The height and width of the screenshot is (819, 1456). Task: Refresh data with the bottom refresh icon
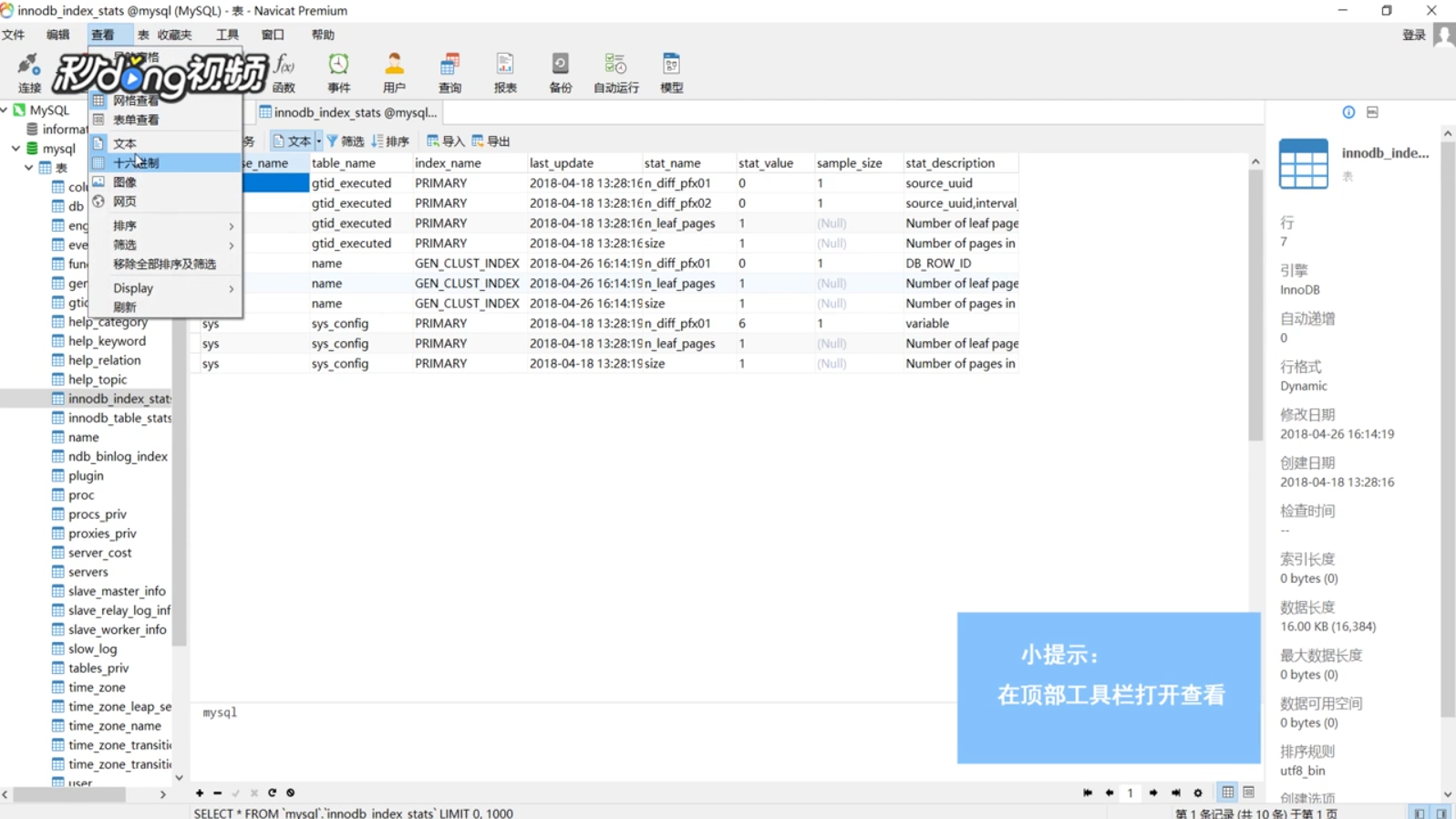pos(272,793)
